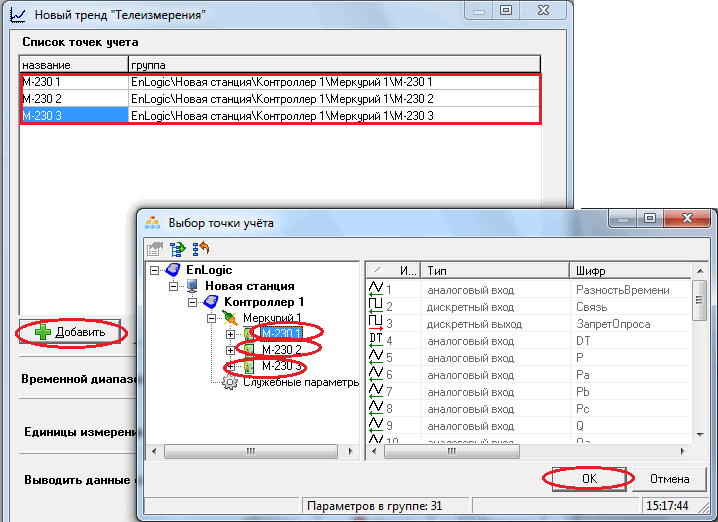The width and height of the screenshot is (718, 522).
Task: Click analog input icon in row 1
Action: coord(375,288)
